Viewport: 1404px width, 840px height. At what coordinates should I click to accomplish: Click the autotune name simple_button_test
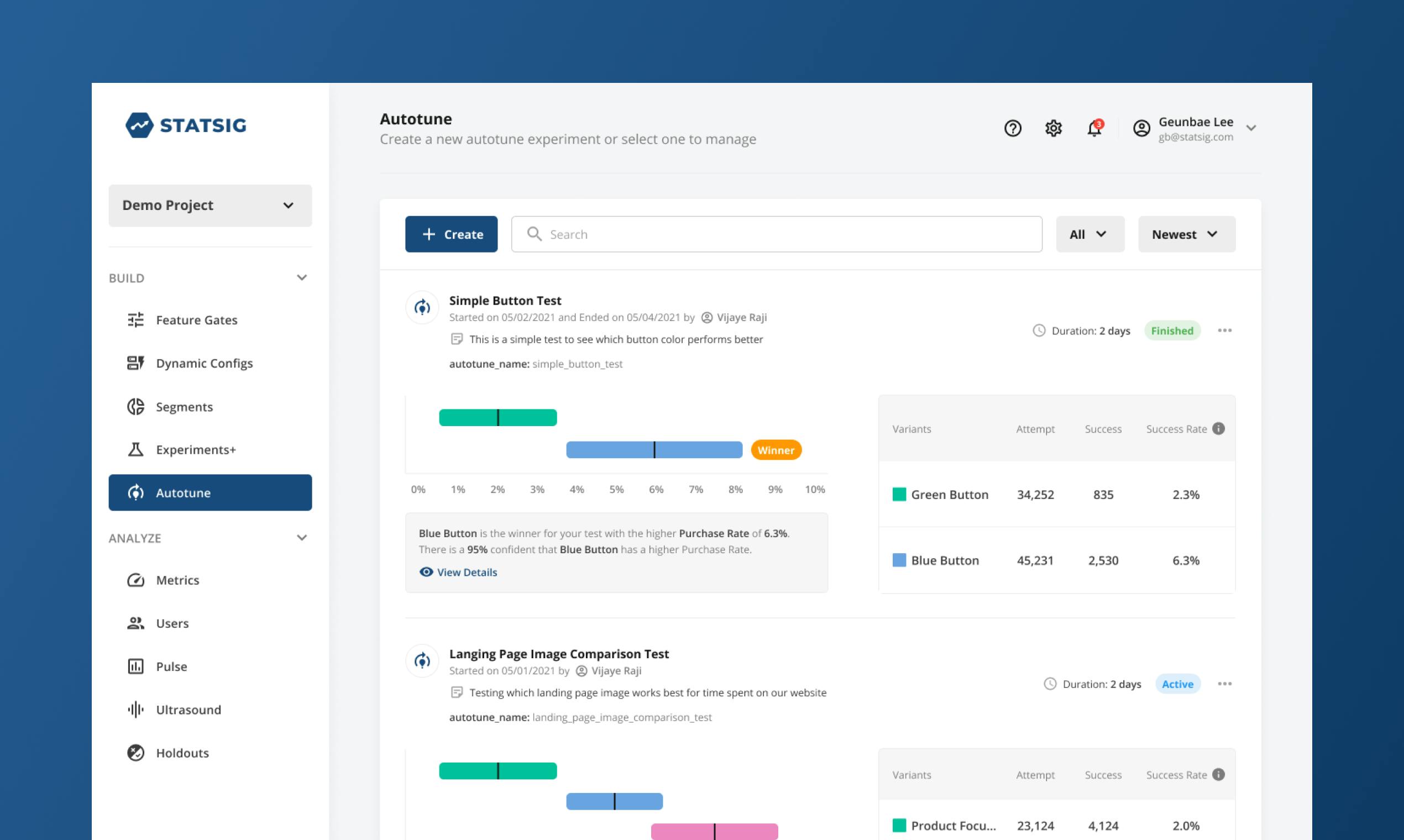tap(578, 364)
